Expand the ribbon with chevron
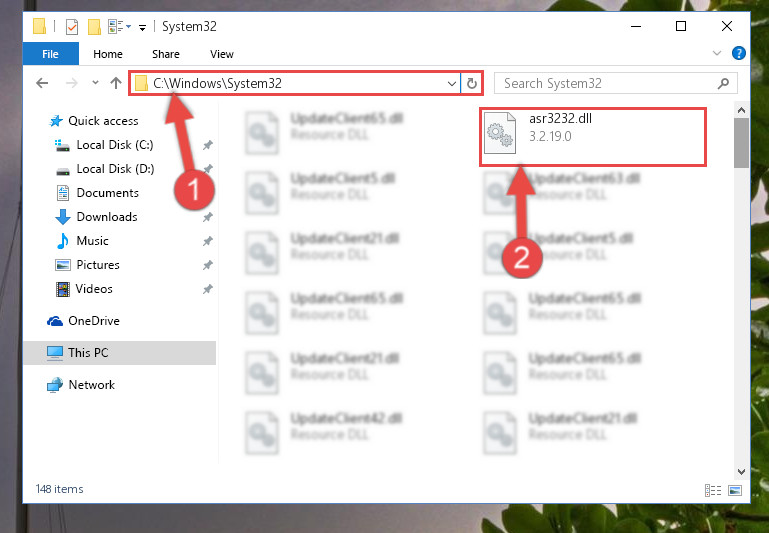769x533 pixels. pos(717,53)
